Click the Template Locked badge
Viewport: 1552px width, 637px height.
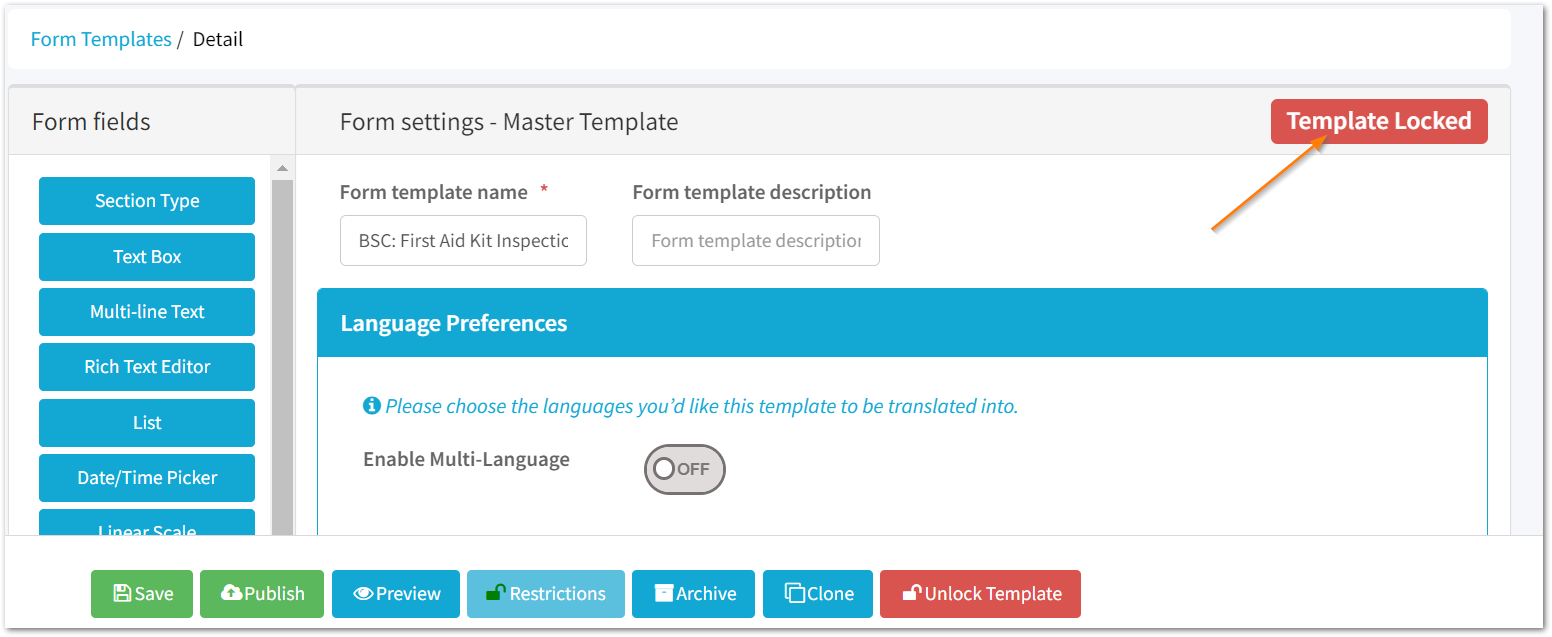point(1378,121)
